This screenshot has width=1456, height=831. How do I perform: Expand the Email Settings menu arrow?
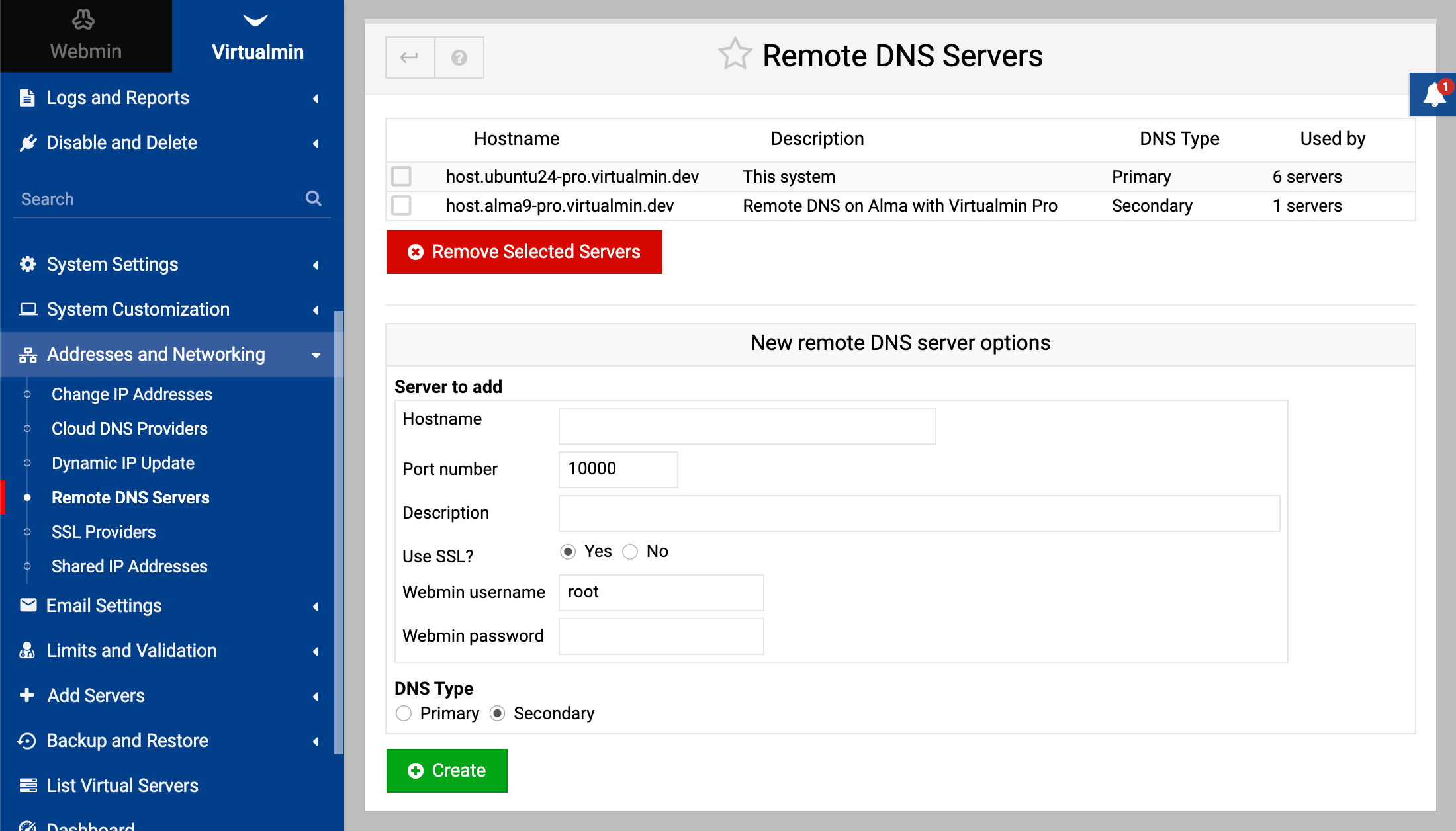pyautogui.click(x=316, y=607)
